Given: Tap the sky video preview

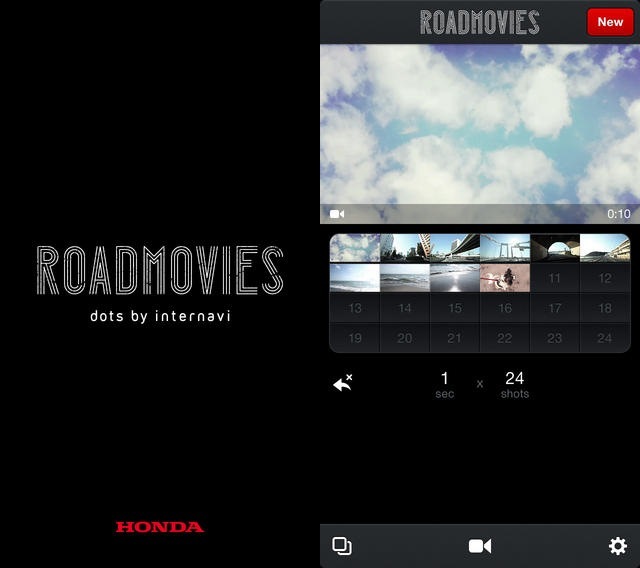Looking at the screenshot, I should coord(480,125).
